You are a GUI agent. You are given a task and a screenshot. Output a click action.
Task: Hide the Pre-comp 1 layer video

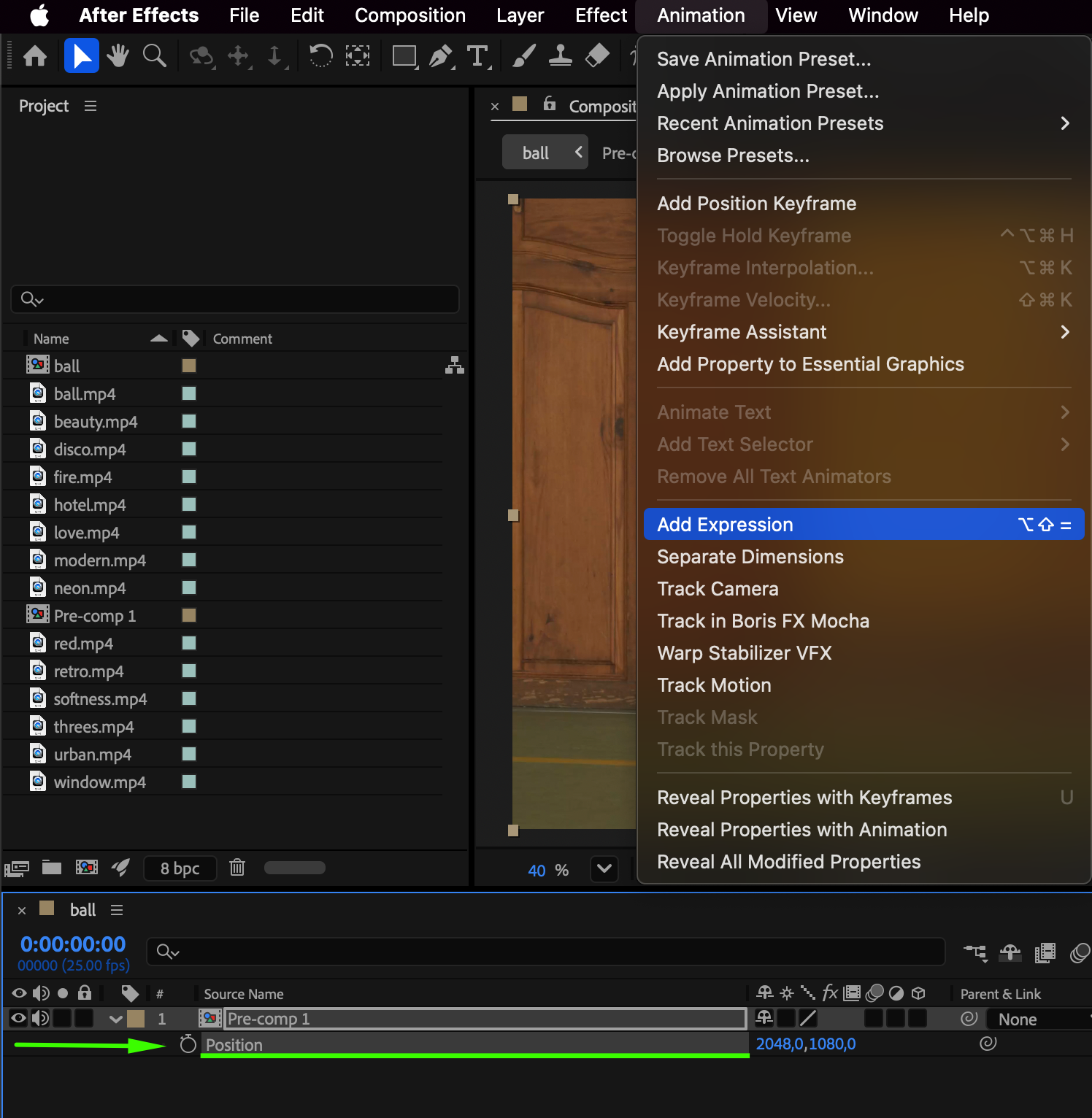tap(19, 1018)
